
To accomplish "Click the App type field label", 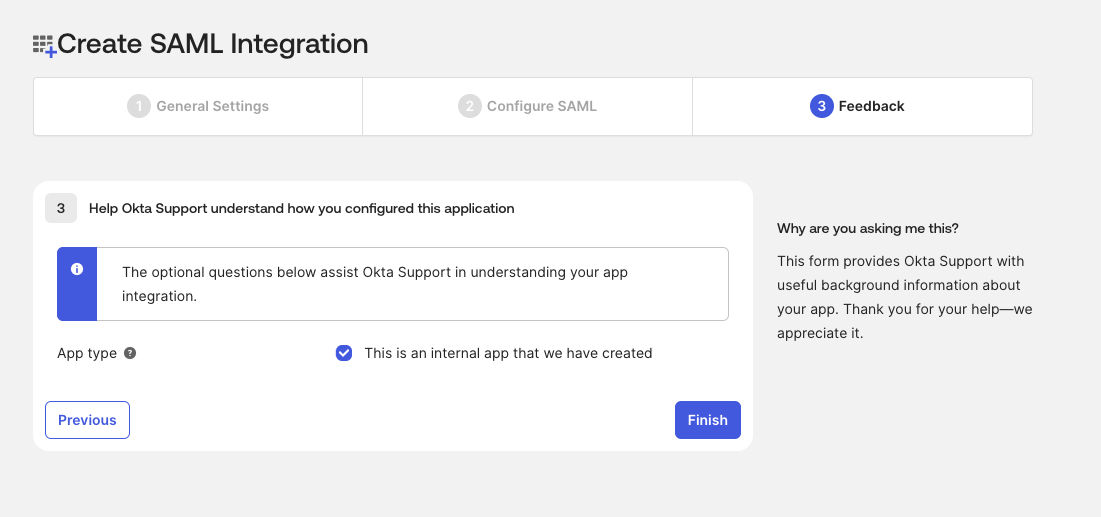I will 87,353.
